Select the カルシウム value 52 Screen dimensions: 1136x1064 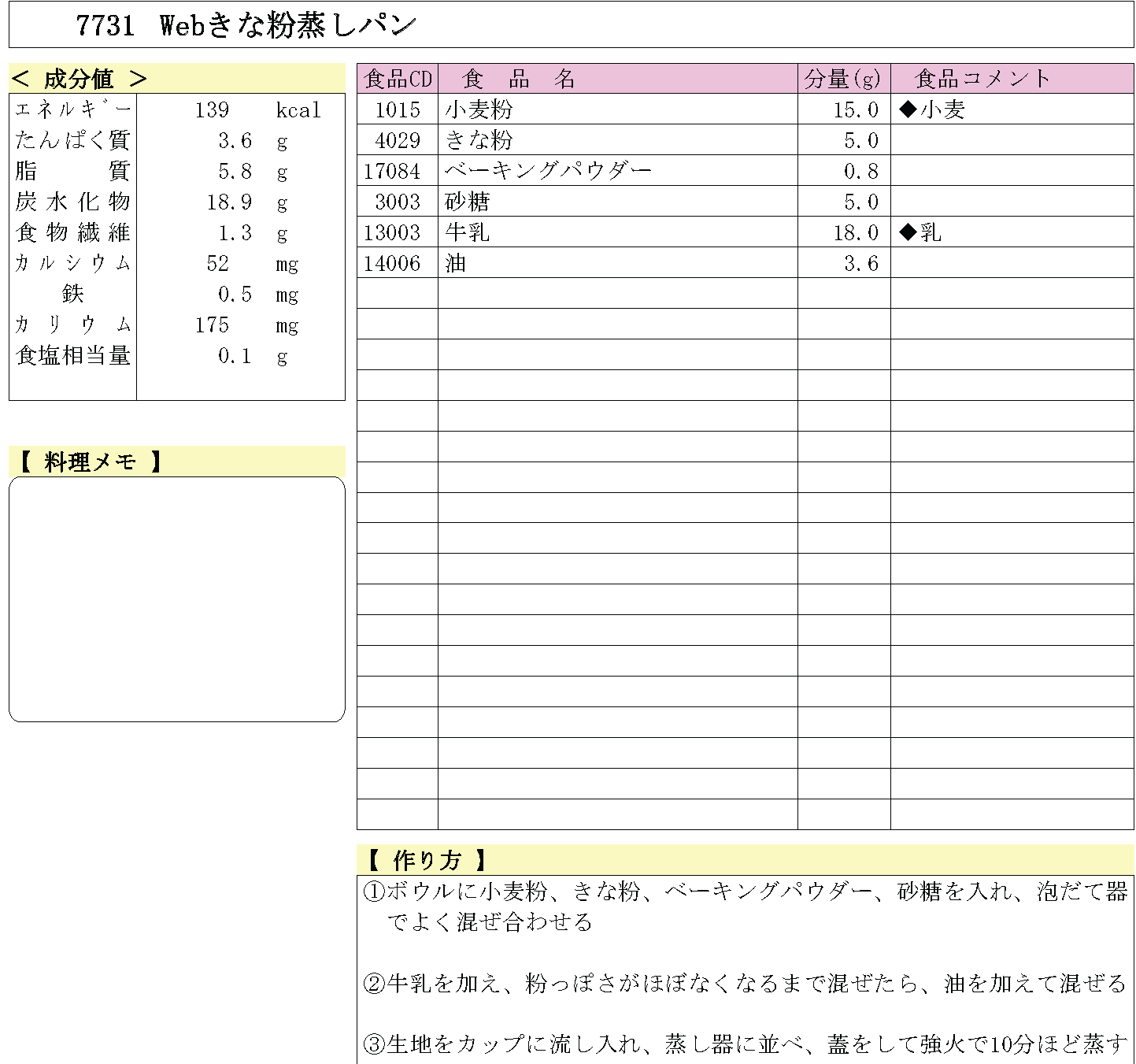[x=217, y=264]
